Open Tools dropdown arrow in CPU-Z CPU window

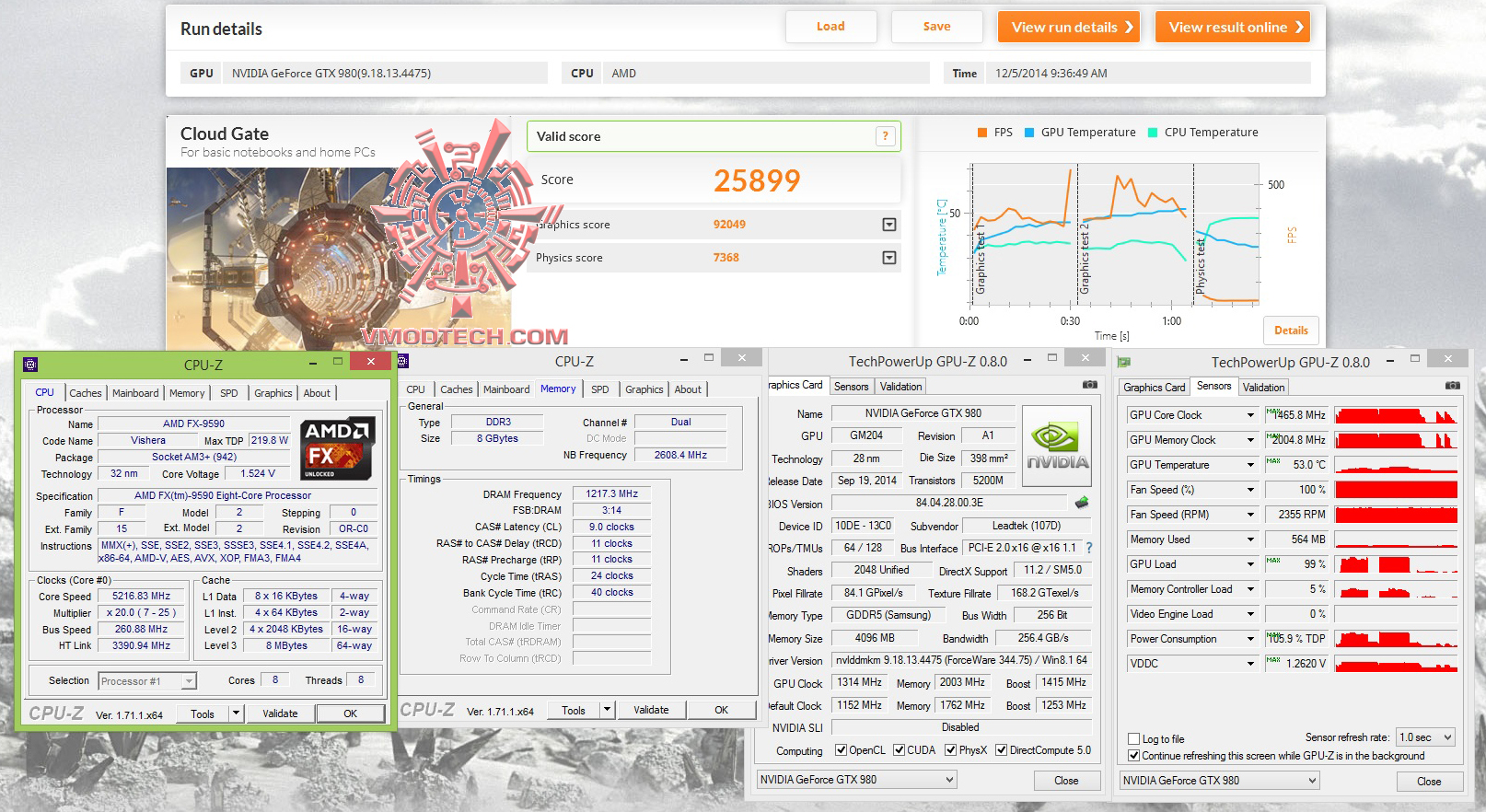click(x=236, y=713)
